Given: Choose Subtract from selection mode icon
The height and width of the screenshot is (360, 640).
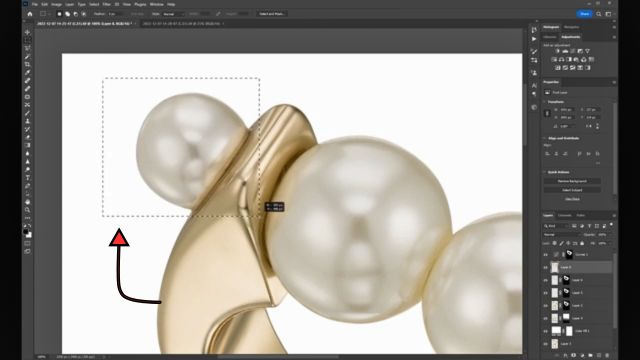Looking at the screenshot, I should [x=76, y=14].
